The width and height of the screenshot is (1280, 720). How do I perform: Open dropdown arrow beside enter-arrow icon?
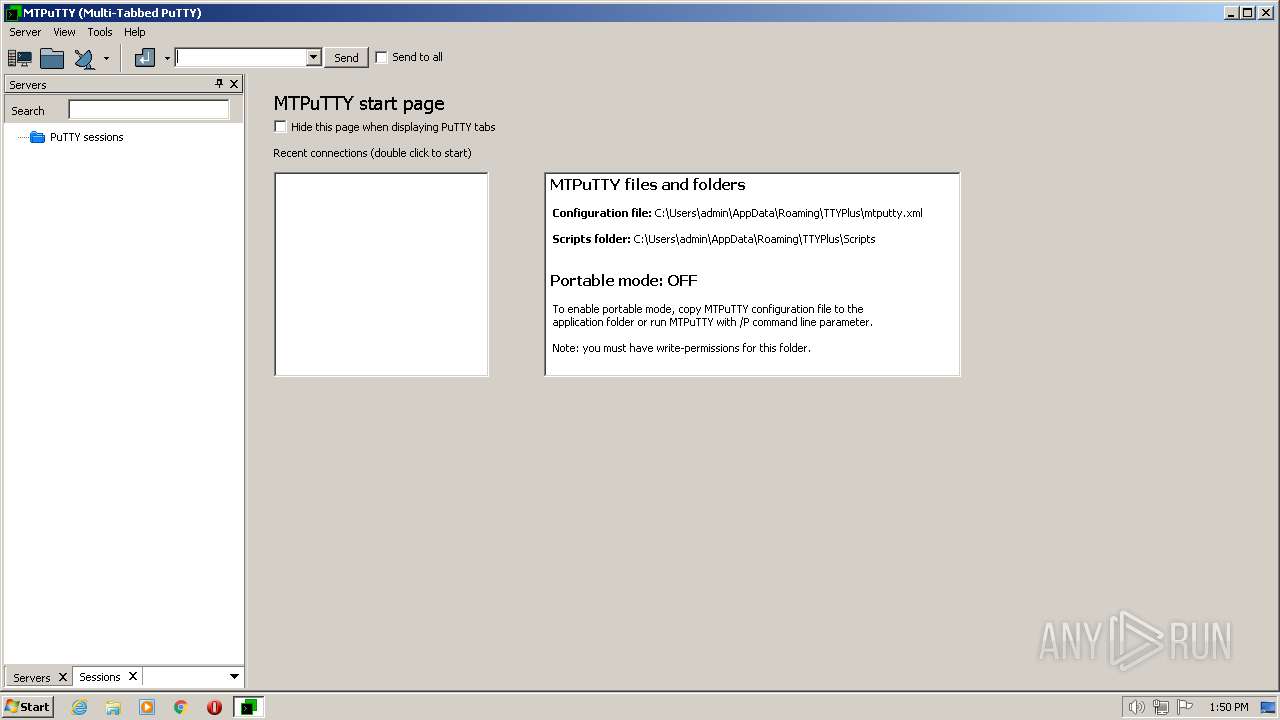pos(167,58)
